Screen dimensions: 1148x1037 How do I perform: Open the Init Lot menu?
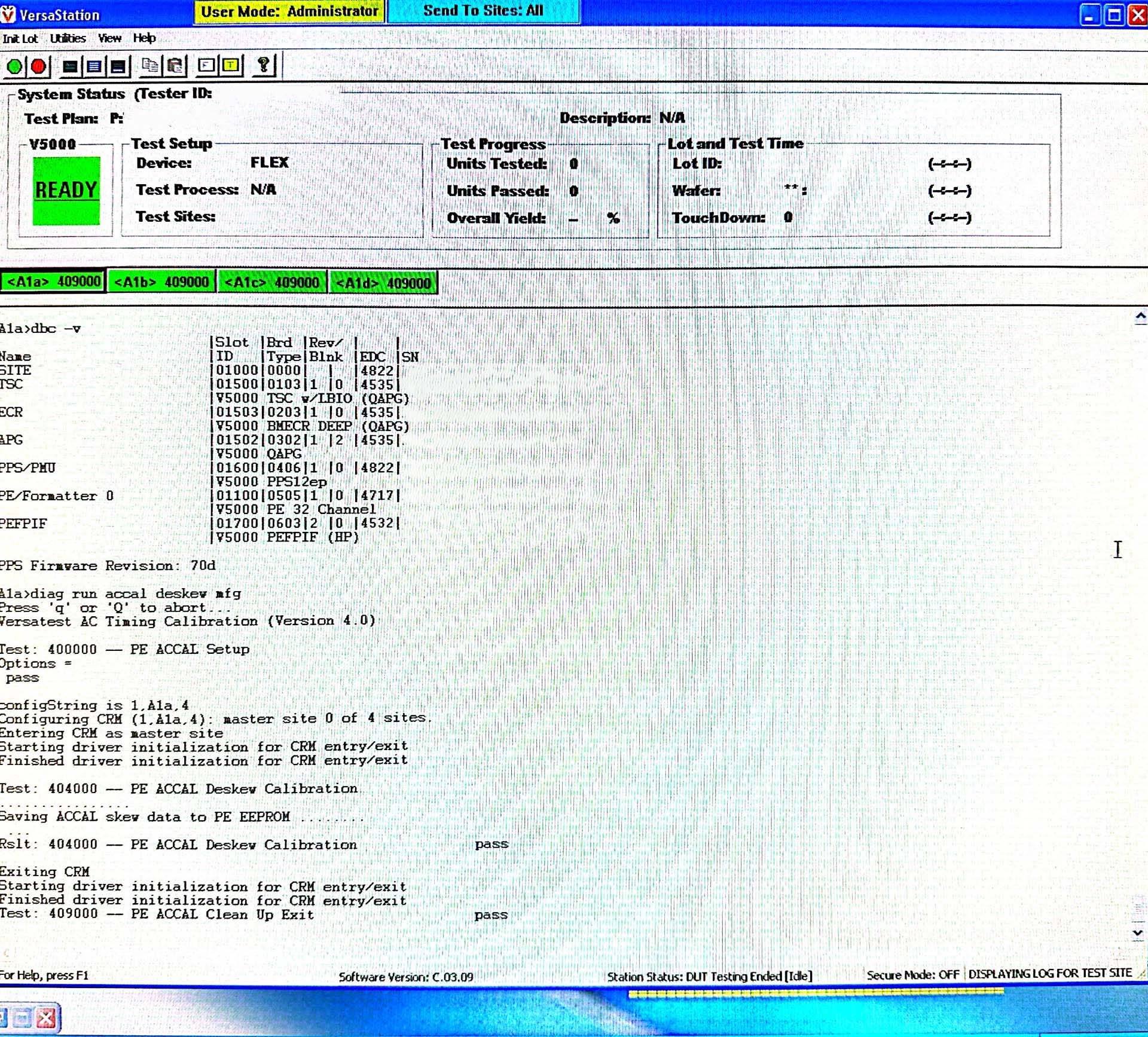pyautogui.click(x=20, y=39)
